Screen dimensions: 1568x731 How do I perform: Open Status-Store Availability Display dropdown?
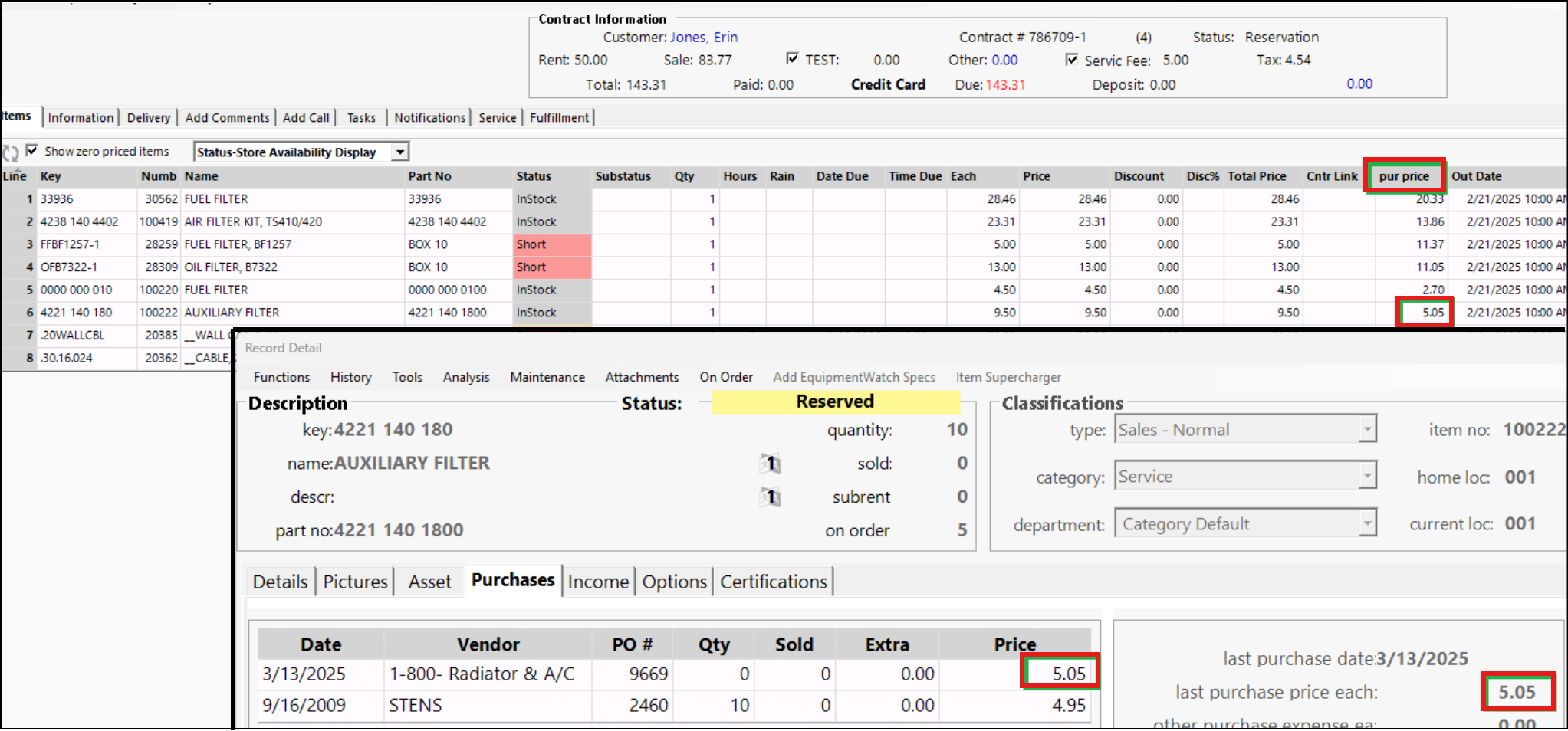point(399,152)
